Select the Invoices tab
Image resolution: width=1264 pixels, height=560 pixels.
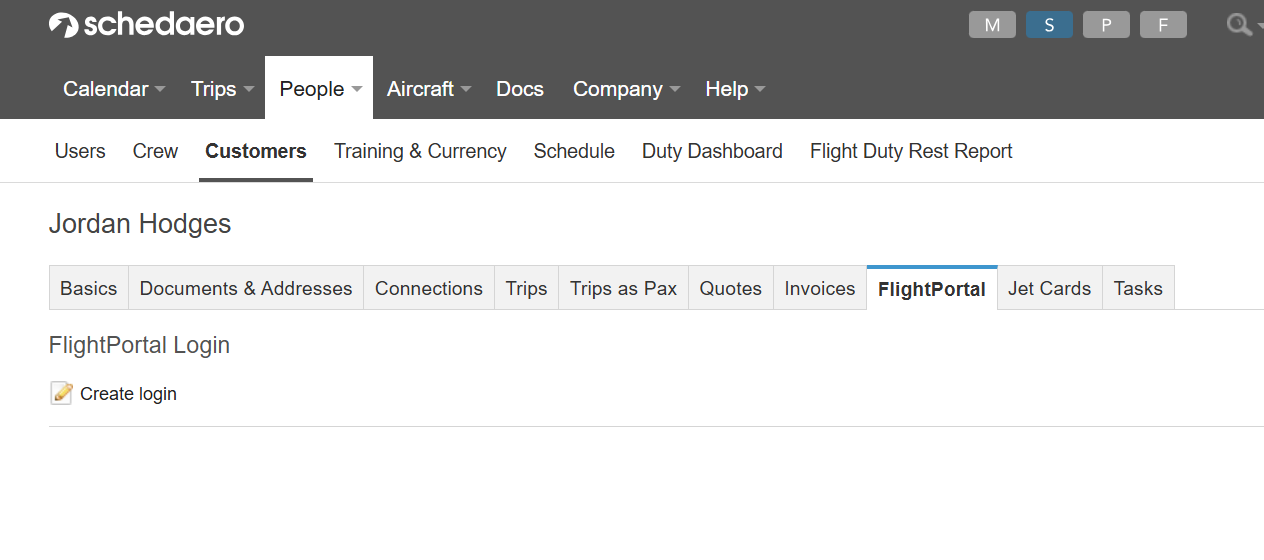pyautogui.click(x=820, y=288)
